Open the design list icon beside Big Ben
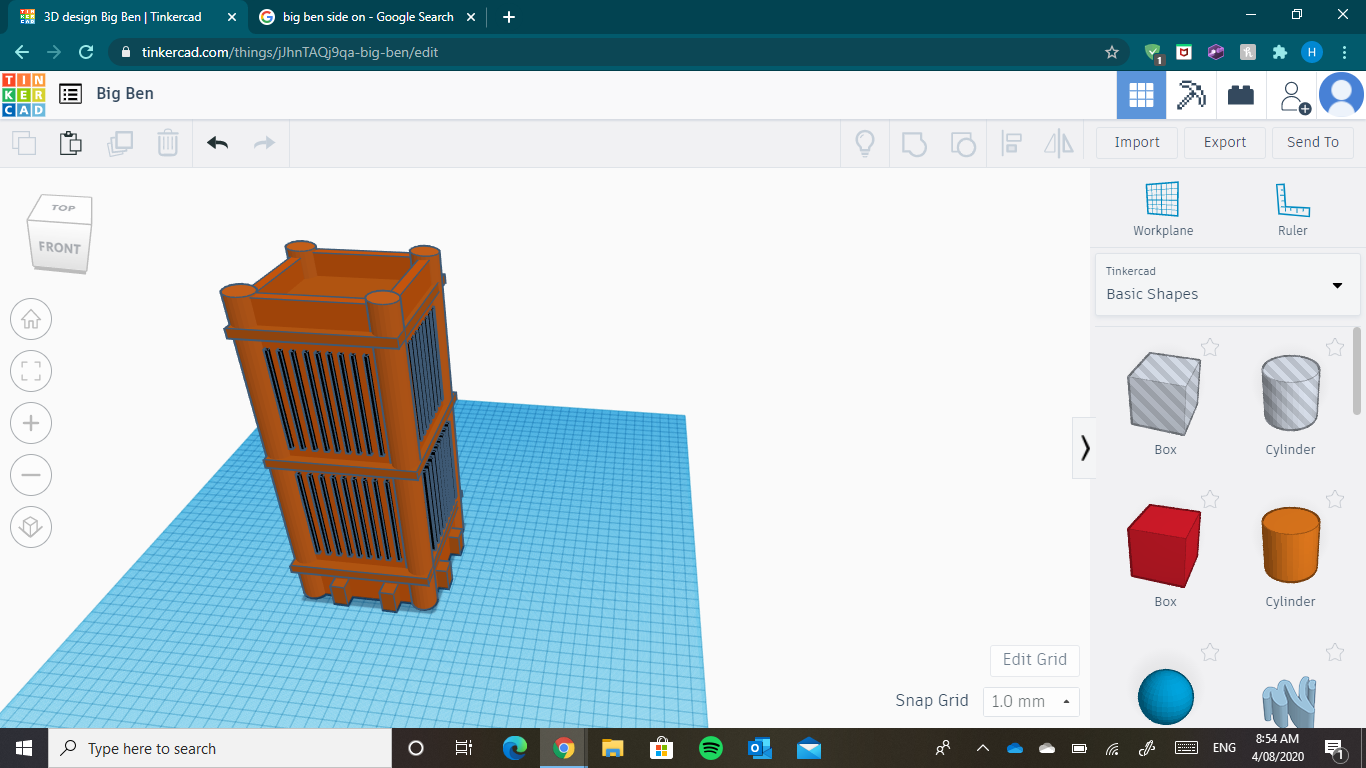 [x=70, y=94]
